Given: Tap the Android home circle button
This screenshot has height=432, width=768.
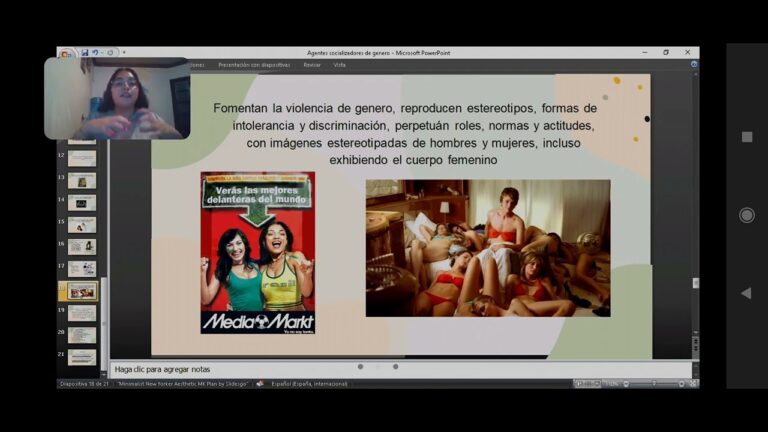Looking at the screenshot, I should tap(746, 215).
